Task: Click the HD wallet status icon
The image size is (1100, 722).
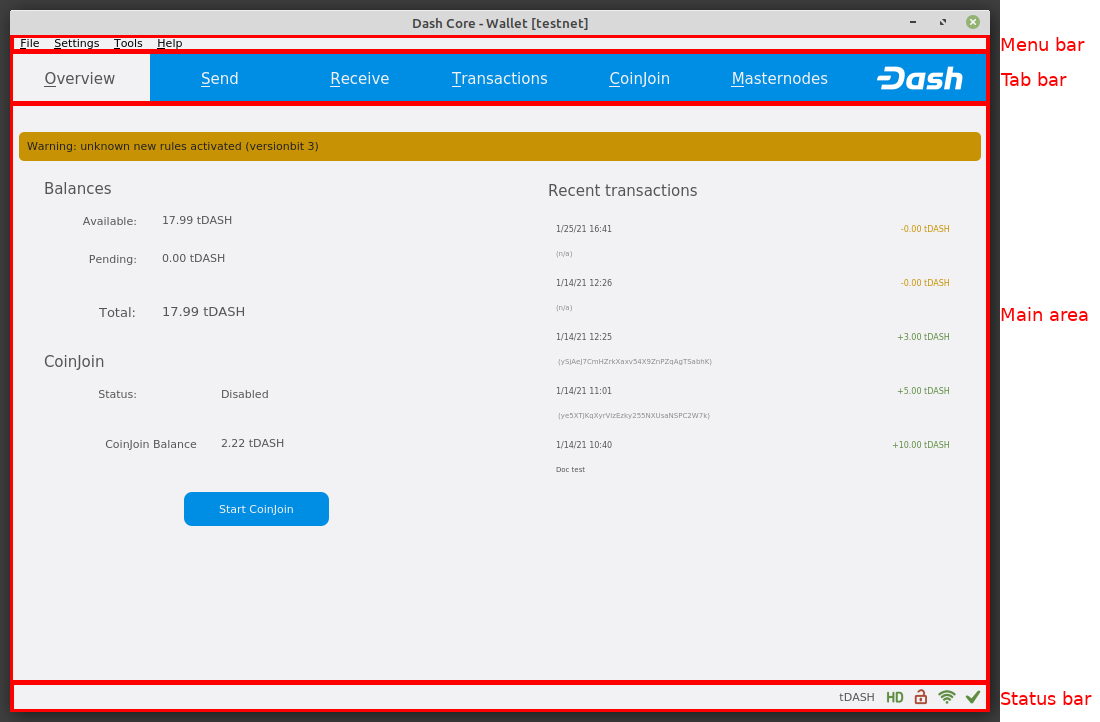Action: click(x=894, y=697)
